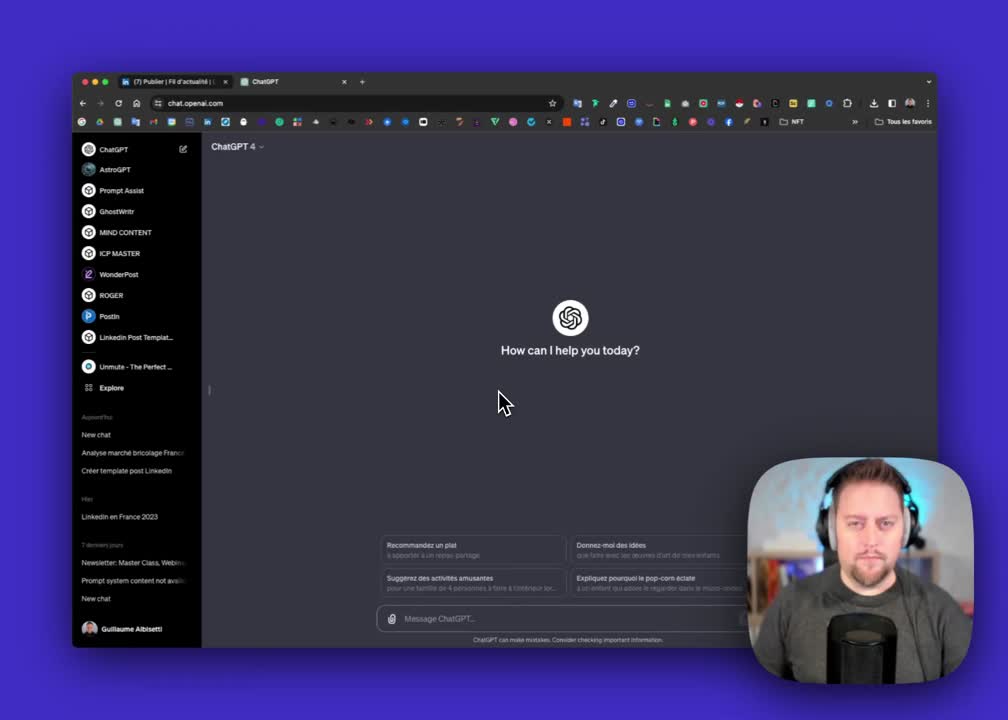The width and height of the screenshot is (1008, 720).
Task: Click the browser home icon
Action: coord(136,104)
